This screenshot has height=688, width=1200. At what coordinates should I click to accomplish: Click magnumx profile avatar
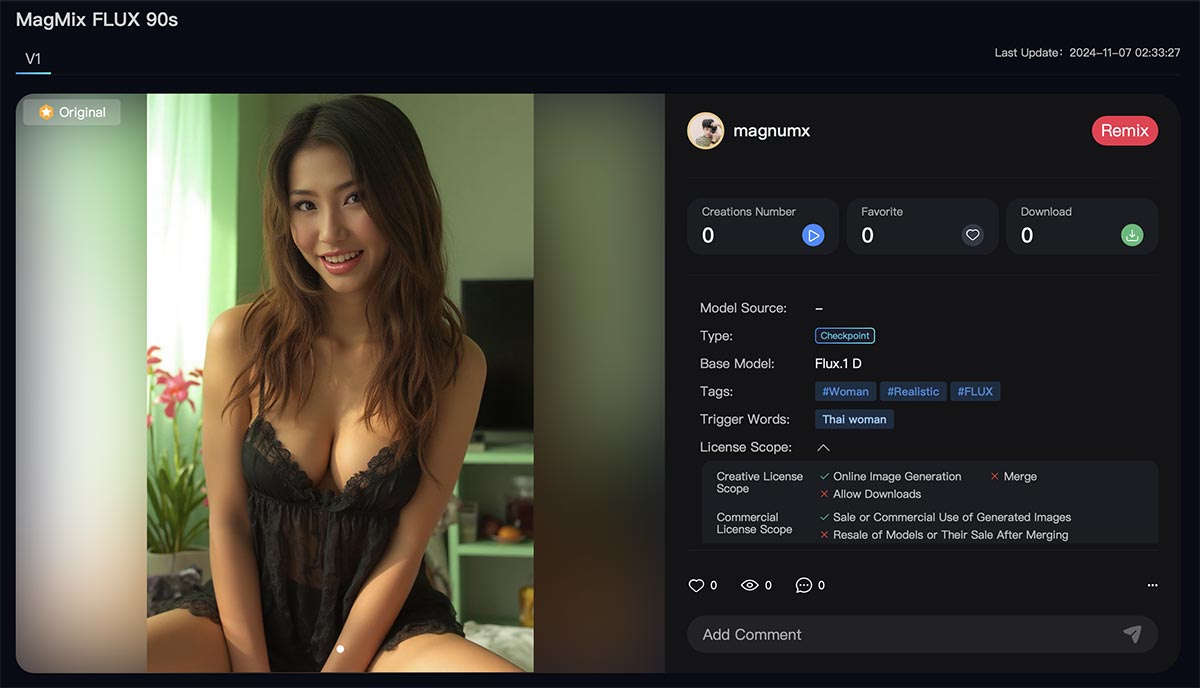coord(706,131)
